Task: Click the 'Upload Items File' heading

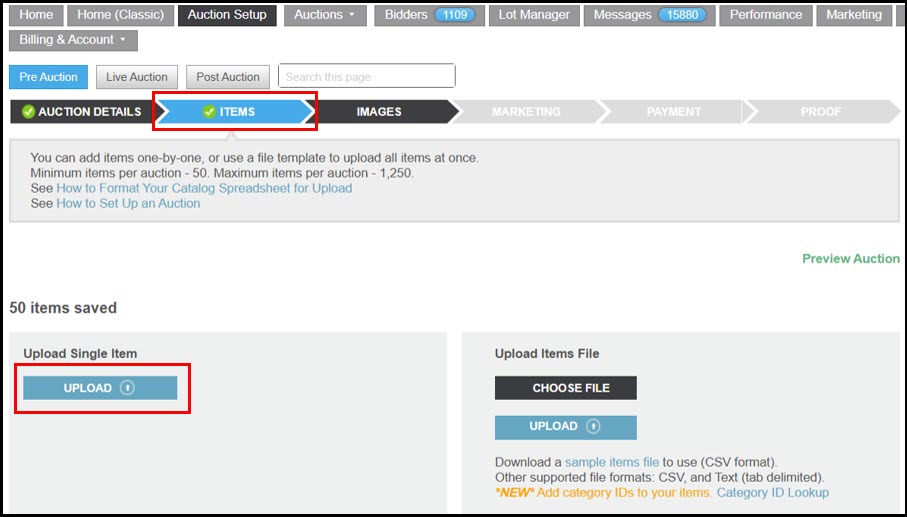Action: click(547, 353)
